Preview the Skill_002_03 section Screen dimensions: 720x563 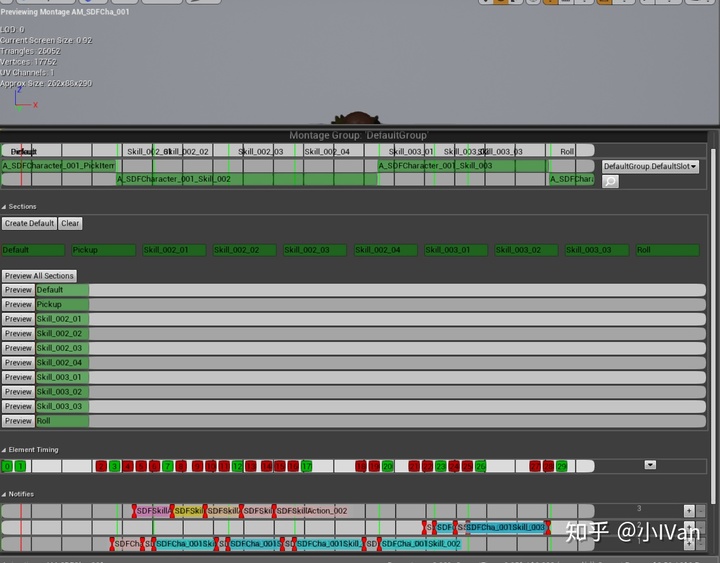pyautogui.click(x=18, y=348)
